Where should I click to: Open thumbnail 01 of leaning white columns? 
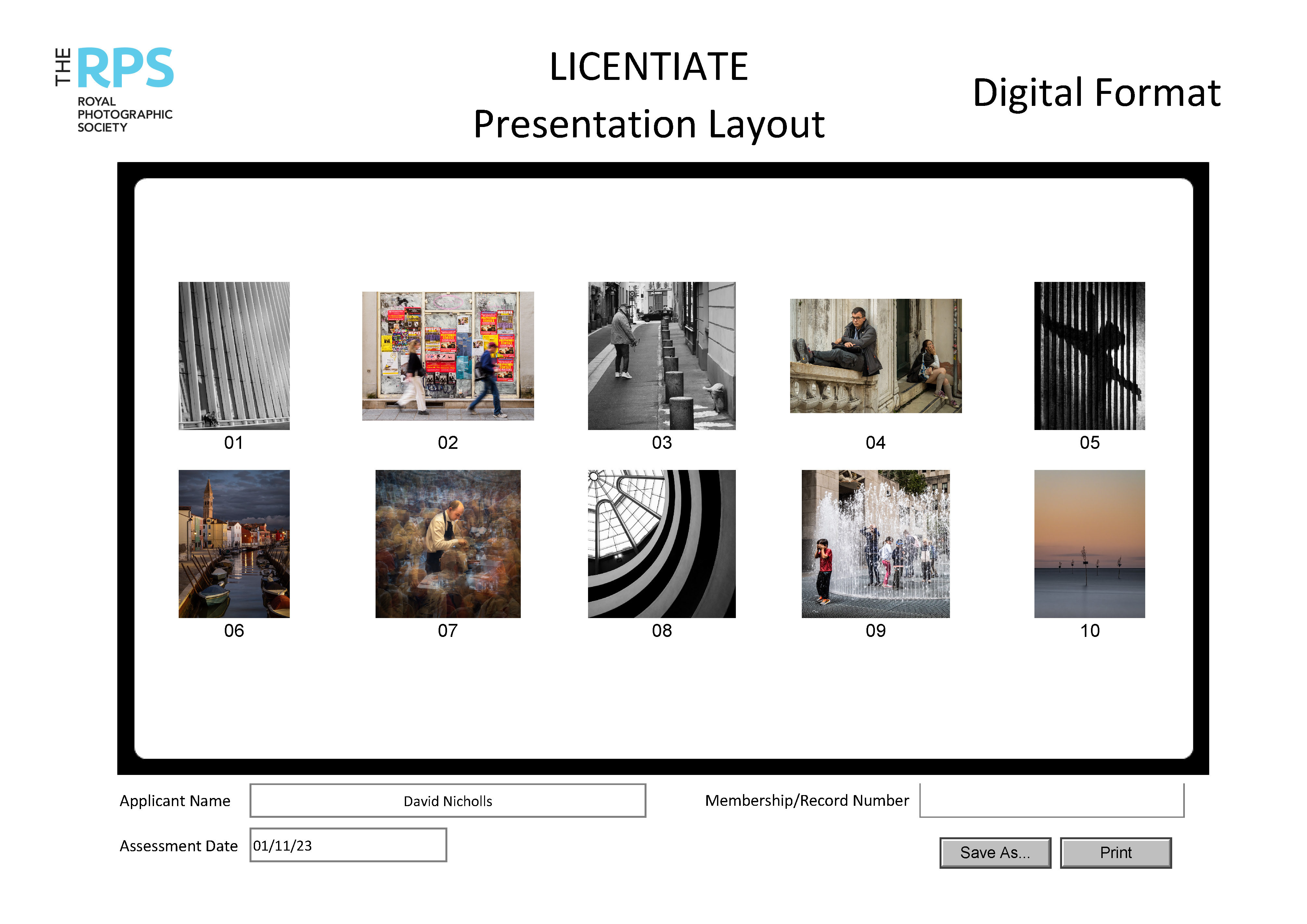coord(234,356)
